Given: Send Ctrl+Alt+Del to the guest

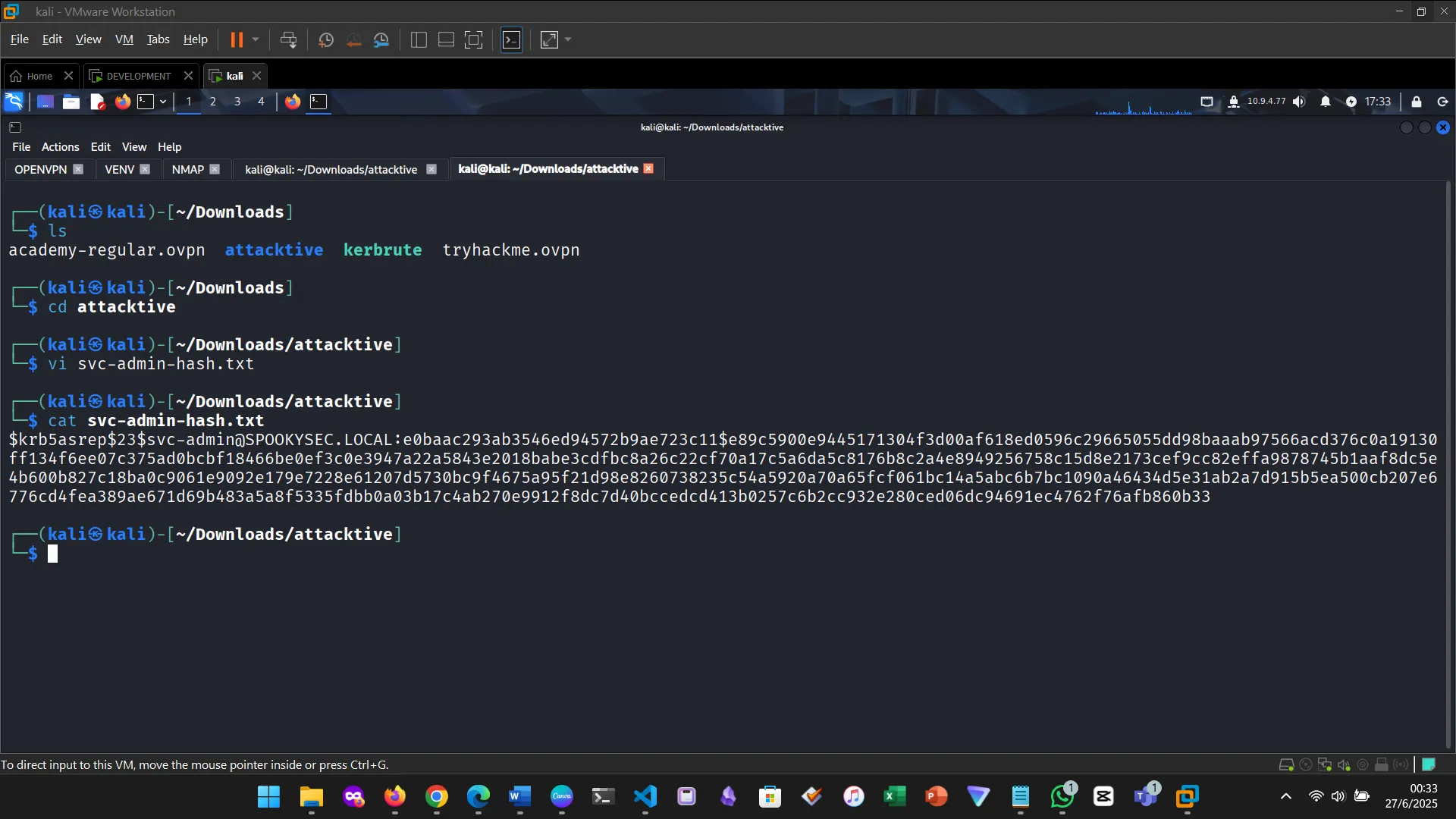Looking at the screenshot, I should click(x=289, y=39).
